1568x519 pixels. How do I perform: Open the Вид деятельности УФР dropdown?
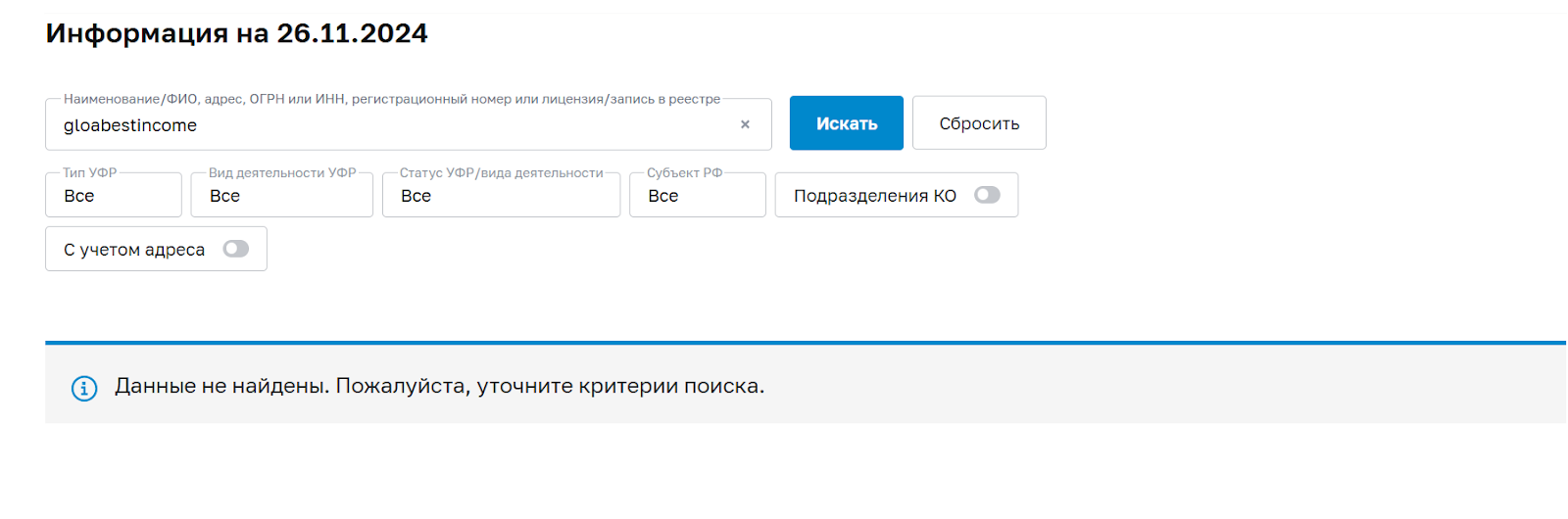click(x=282, y=195)
